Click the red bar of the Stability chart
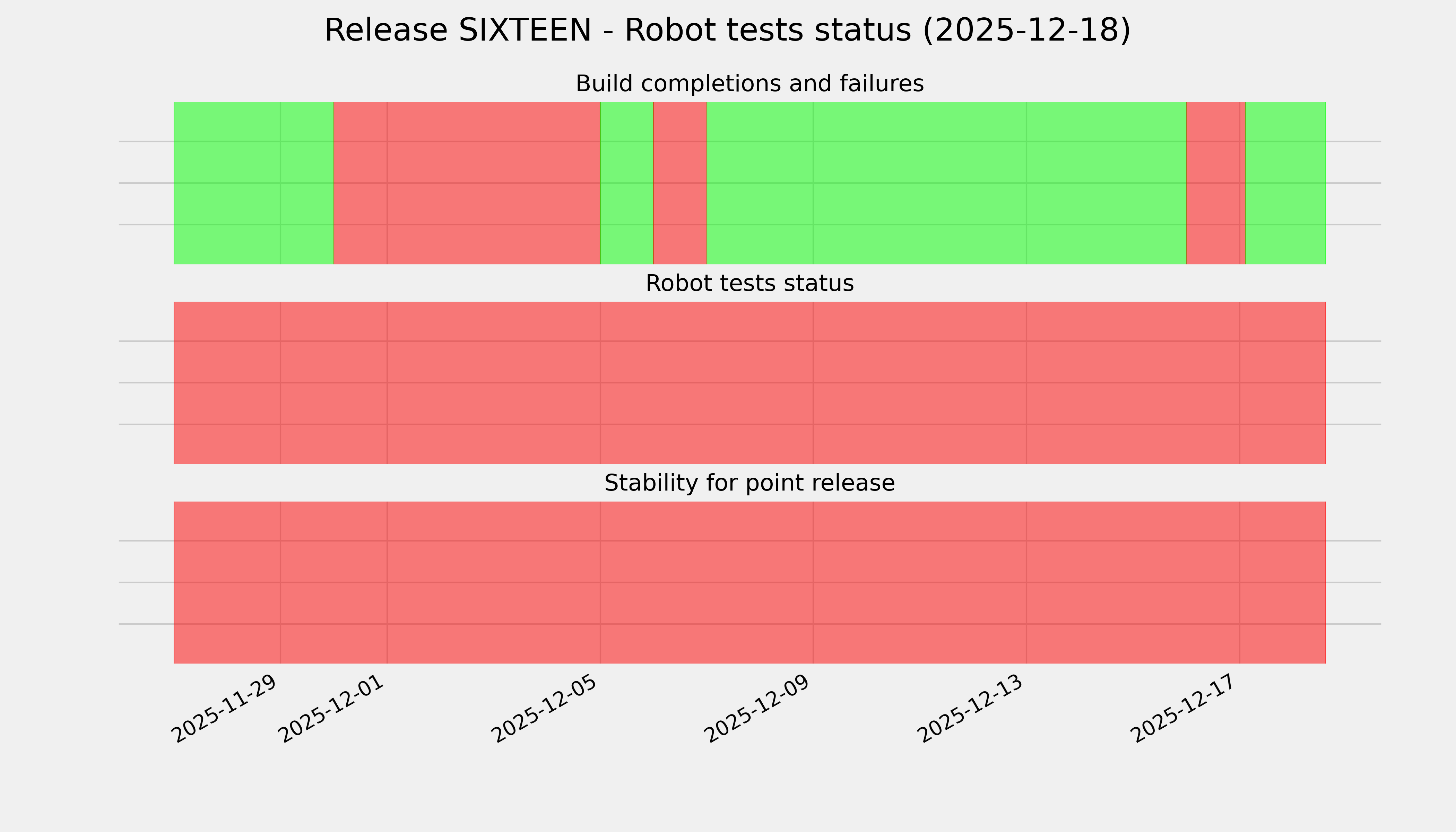The width and height of the screenshot is (1456, 832). click(x=749, y=582)
